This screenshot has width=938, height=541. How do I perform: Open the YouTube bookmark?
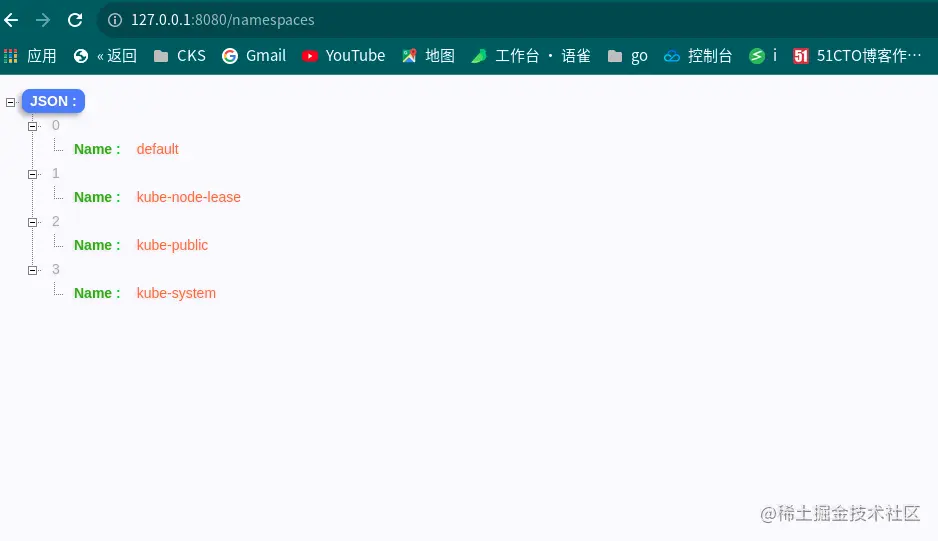tap(343, 56)
